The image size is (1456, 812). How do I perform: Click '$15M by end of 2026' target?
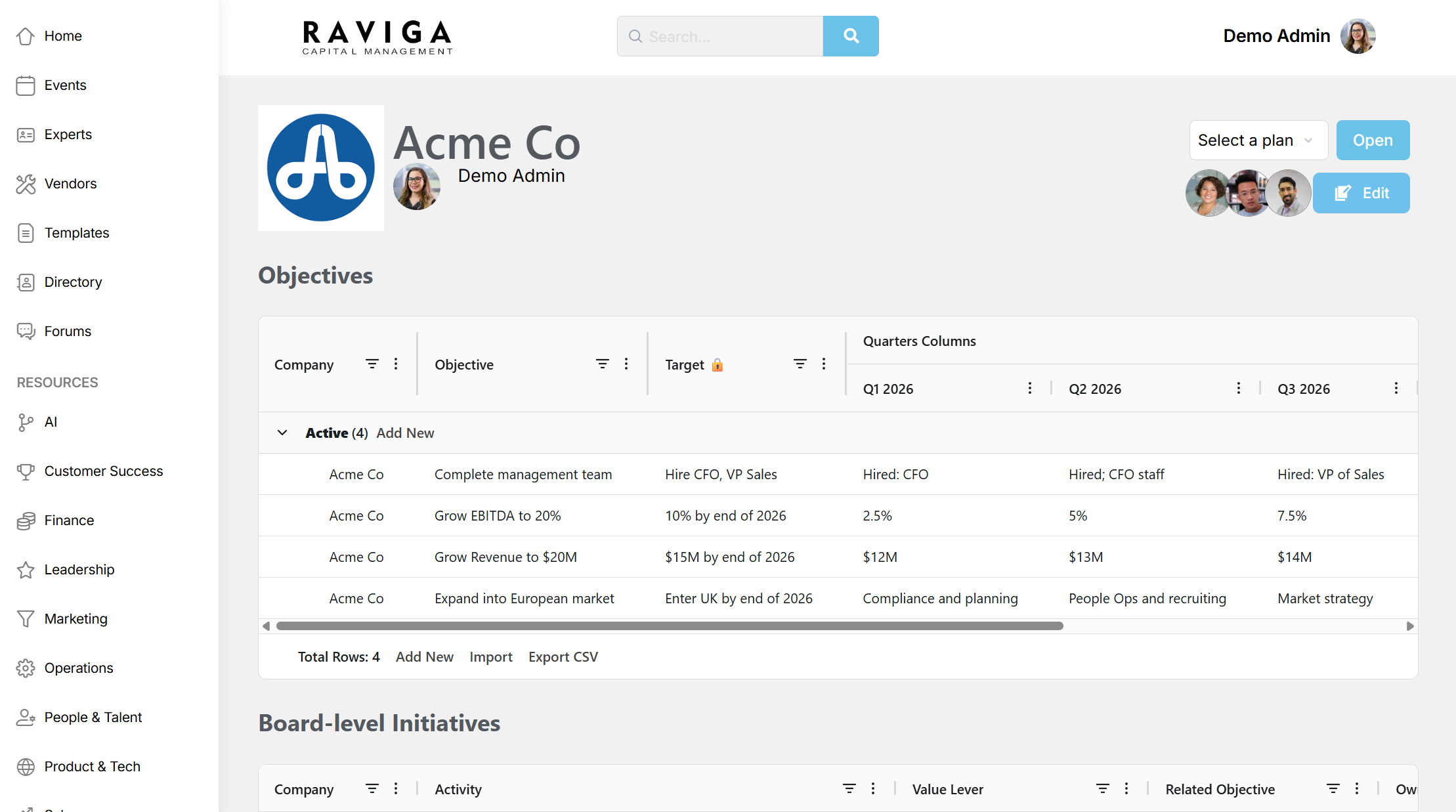730,557
